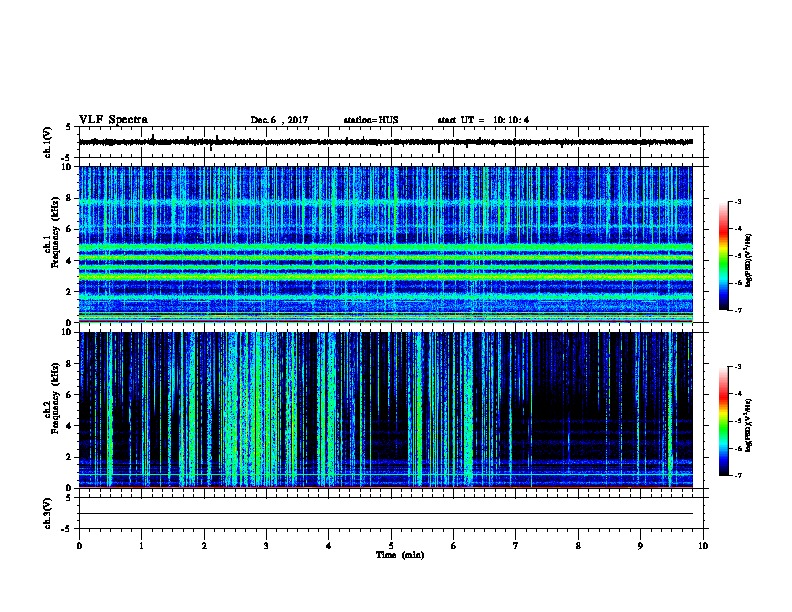This screenshot has height=612, width=792.
Task: Click time axis tick label '1'
Action: pos(141,546)
